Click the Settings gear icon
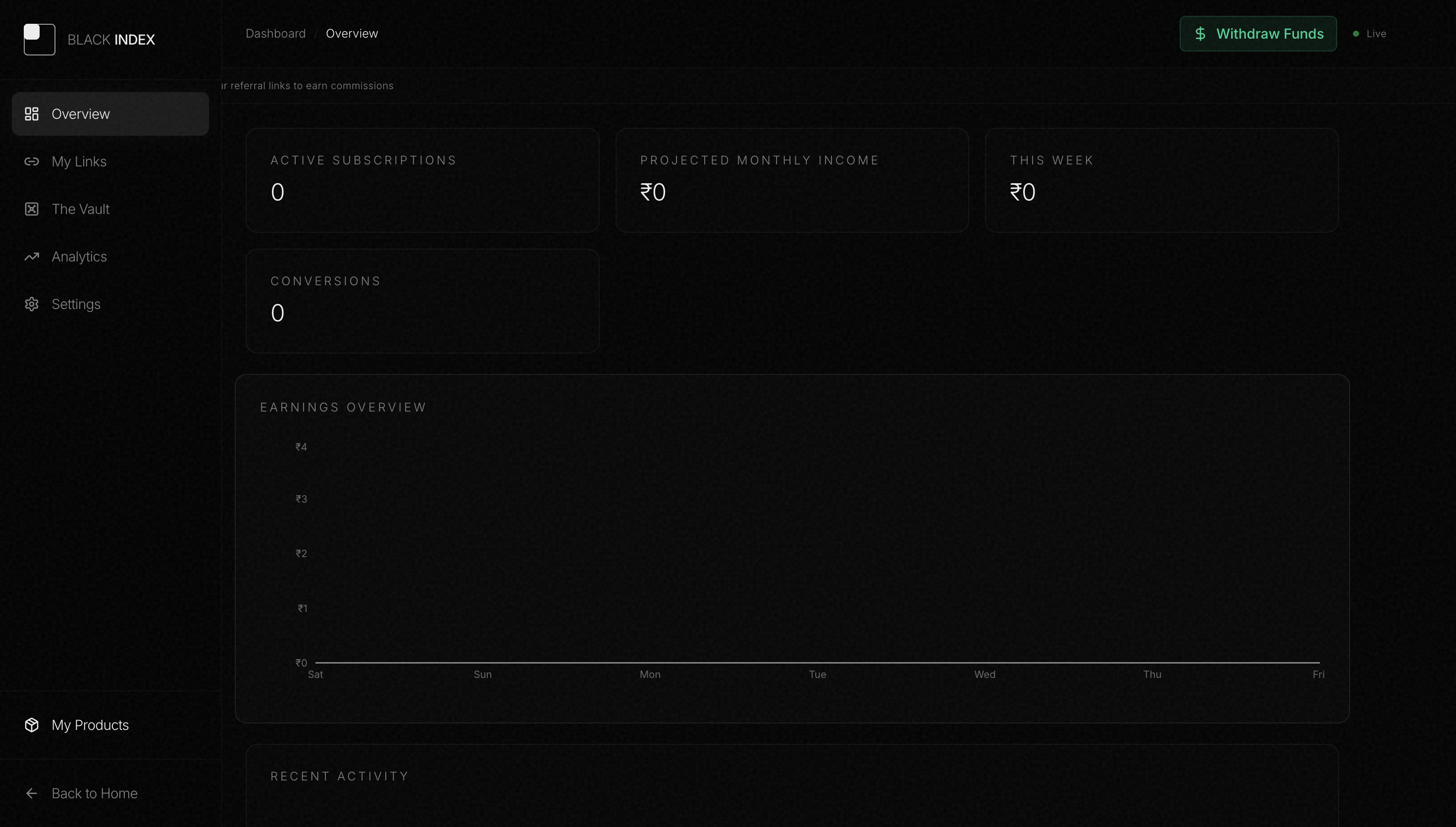The height and width of the screenshot is (827, 1456). [32, 305]
